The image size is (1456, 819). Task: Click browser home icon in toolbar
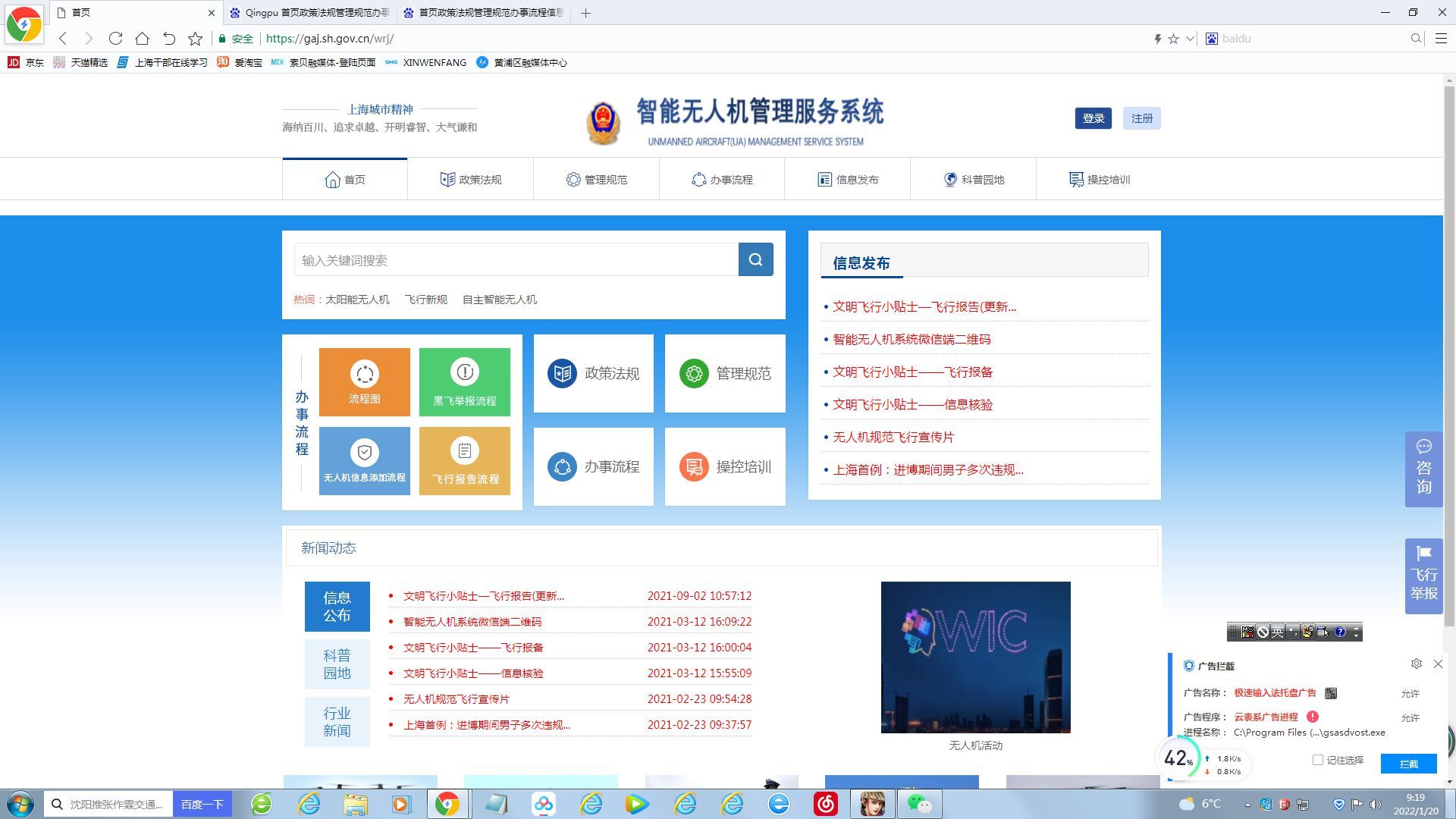coord(142,39)
